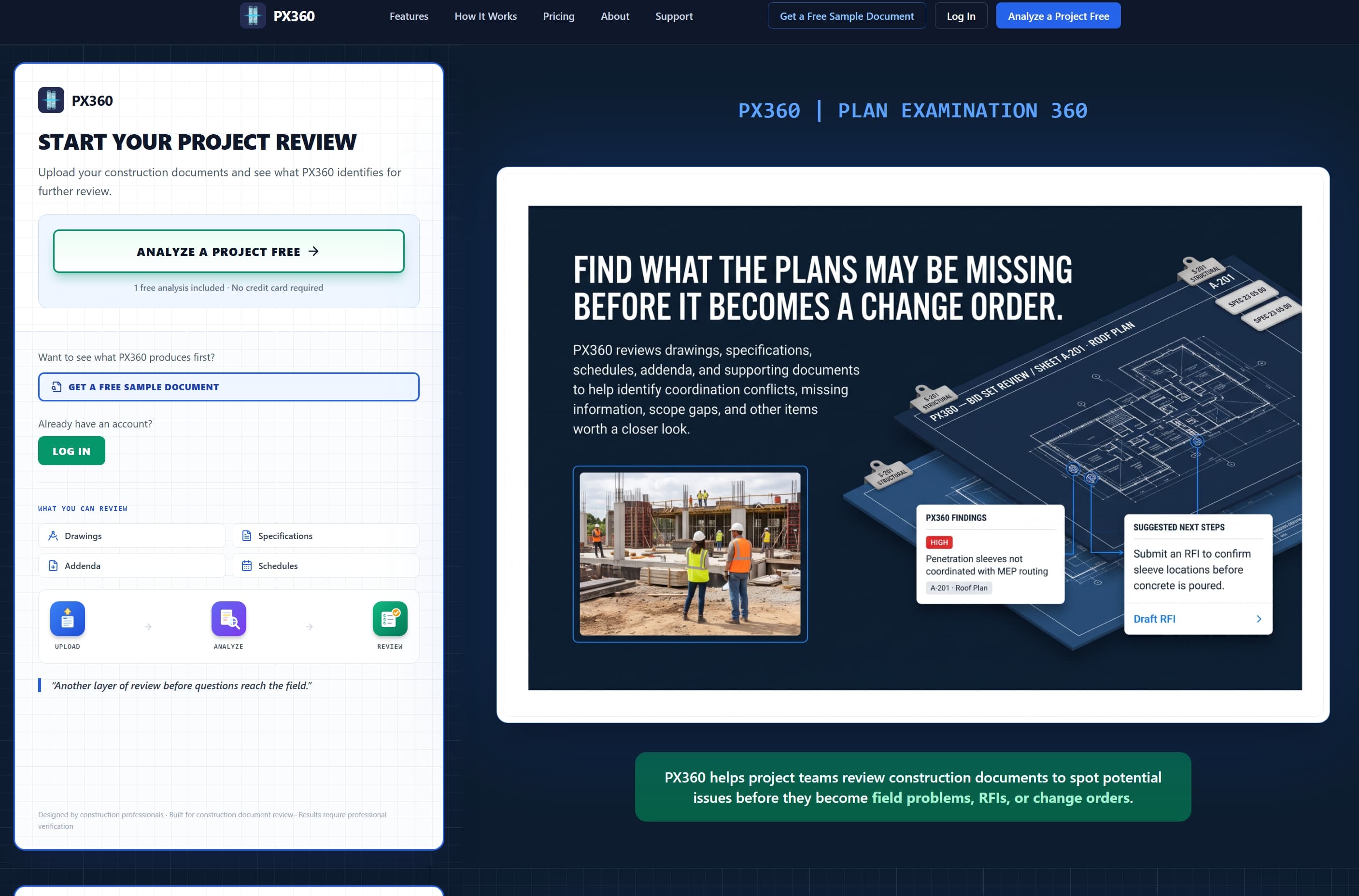Click the PX360 header brand text
Viewport: 1359px width, 896px height.
tap(294, 16)
